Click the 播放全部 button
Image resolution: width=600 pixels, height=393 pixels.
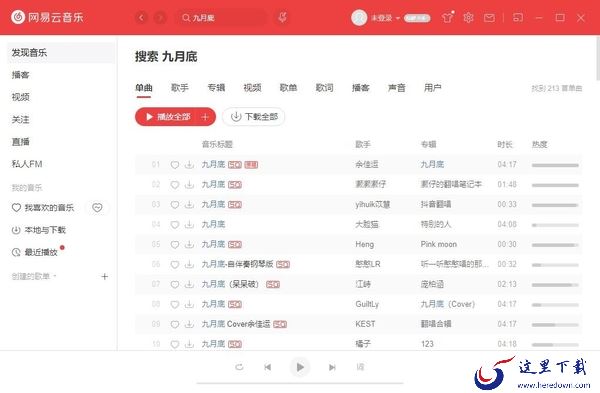tap(167, 117)
